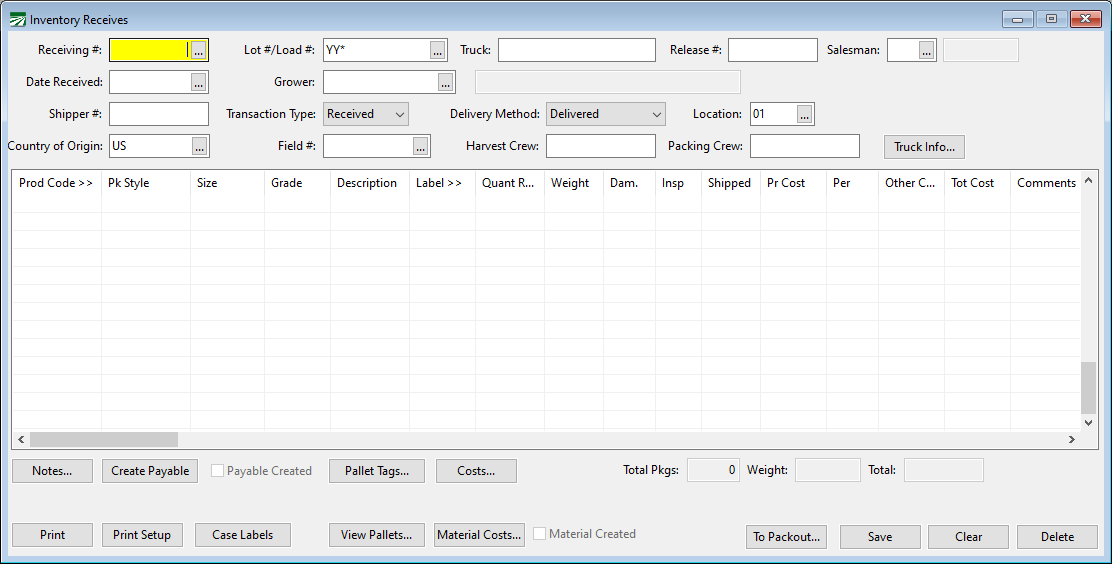The width and height of the screenshot is (1112, 564).
Task: Click the Lot #/Load # lookup ellipsis
Action: pos(438,50)
